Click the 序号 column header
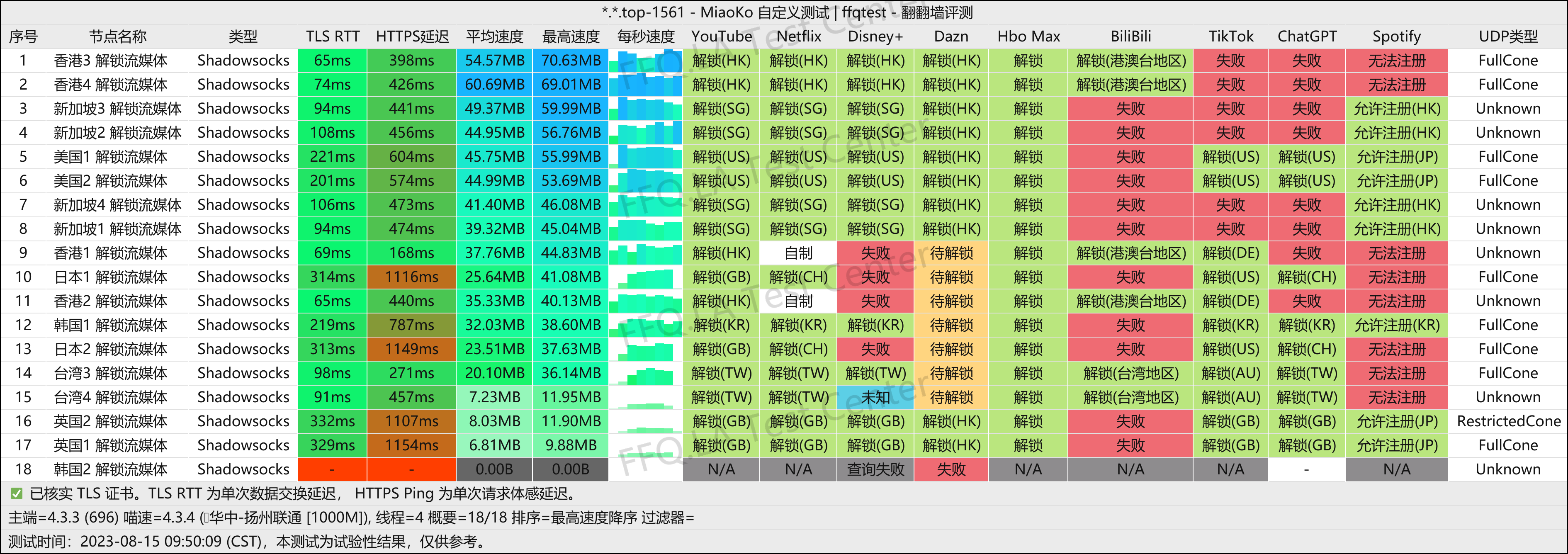 click(23, 36)
